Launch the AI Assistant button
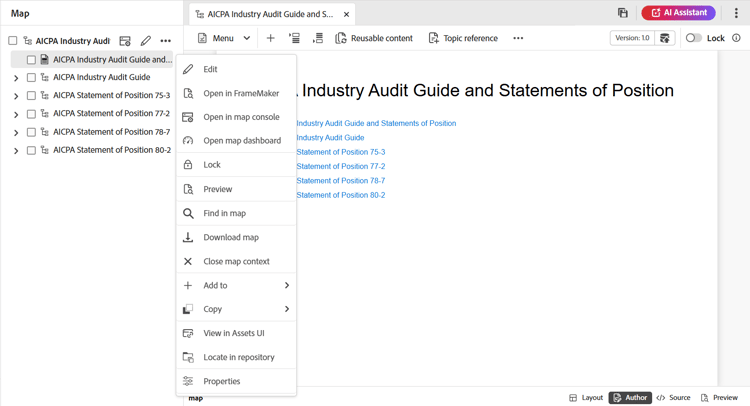 (678, 13)
